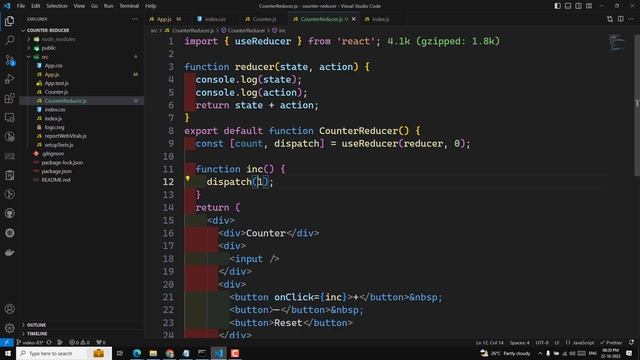This screenshot has height=360, width=640.
Task: Switch to the Counter.js editor tab
Action: 264,19
